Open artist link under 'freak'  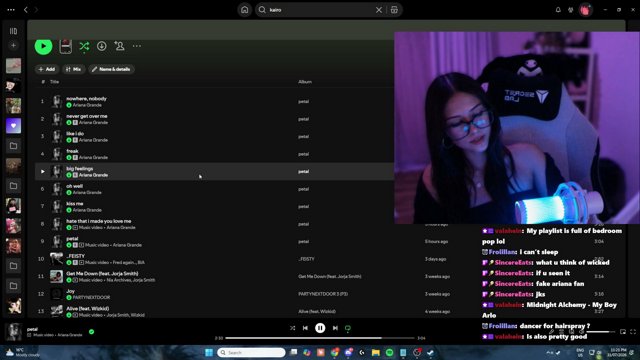pyautogui.click(x=93, y=158)
